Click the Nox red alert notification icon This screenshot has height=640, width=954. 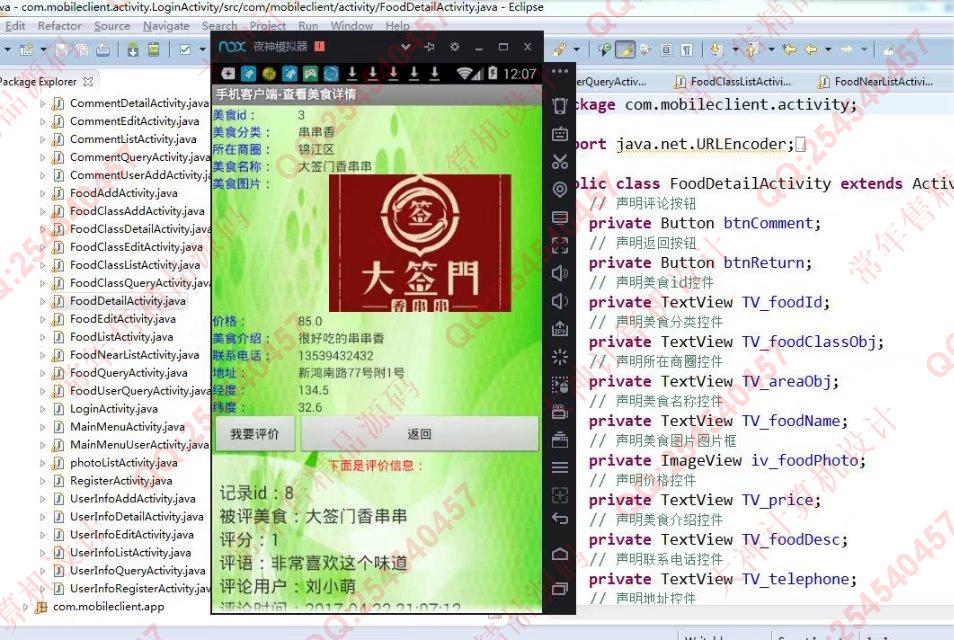pyautogui.click(x=319, y=46)
